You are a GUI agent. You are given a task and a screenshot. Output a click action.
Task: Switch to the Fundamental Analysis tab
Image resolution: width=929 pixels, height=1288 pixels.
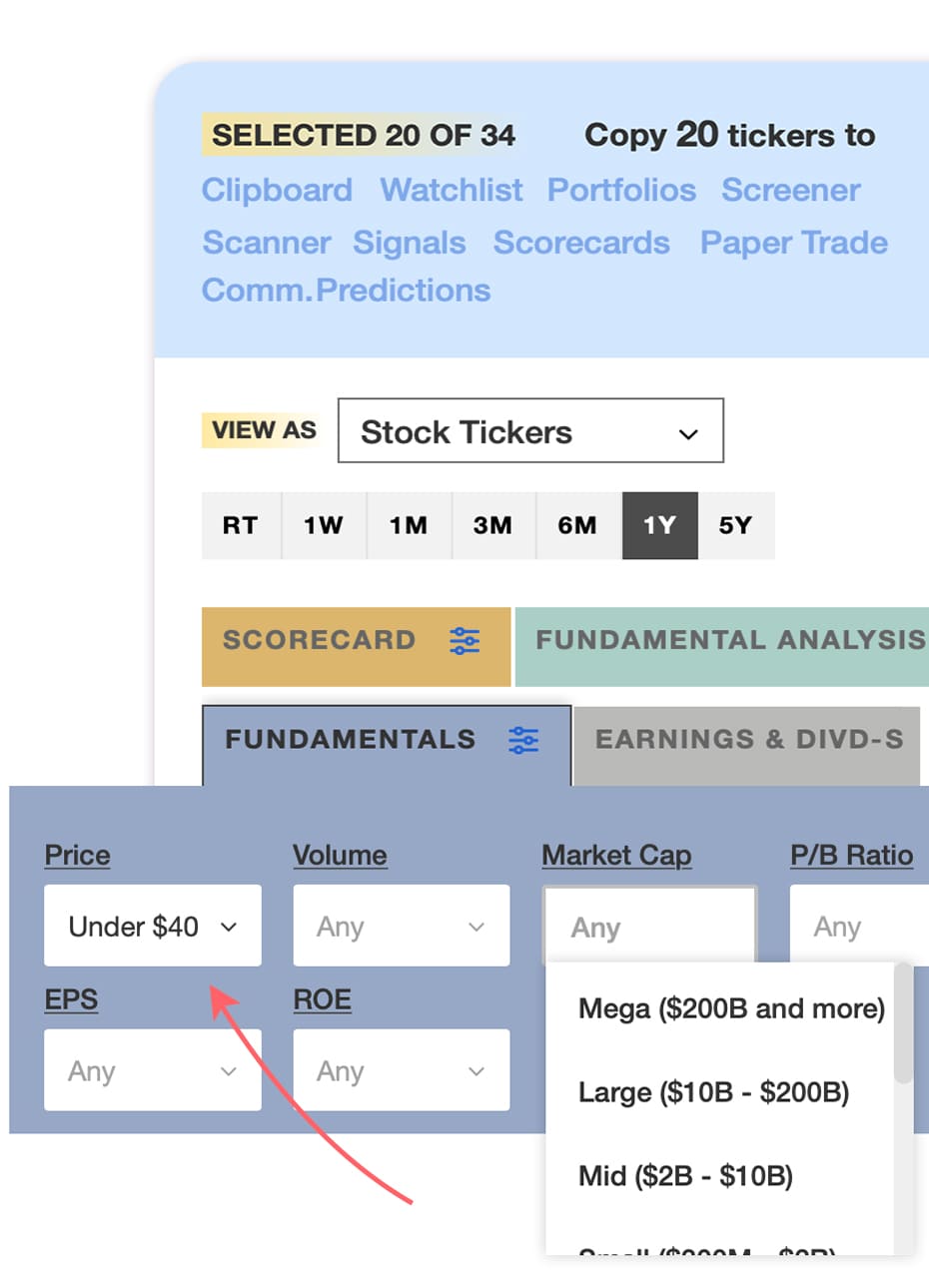coord(729,641)
